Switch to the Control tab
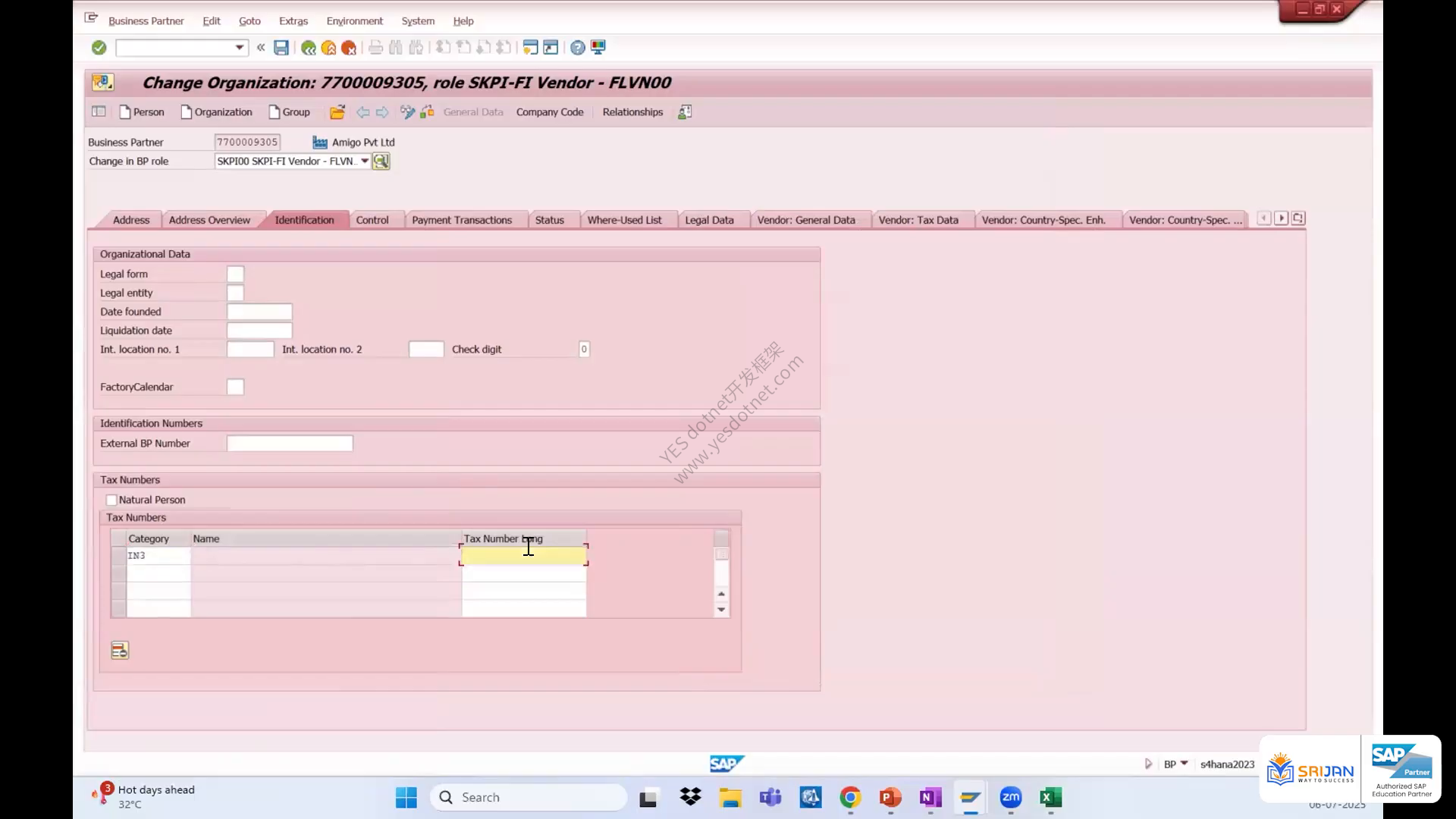The width and height of the screenshot is (1456, 819). (x=372, y=220)
